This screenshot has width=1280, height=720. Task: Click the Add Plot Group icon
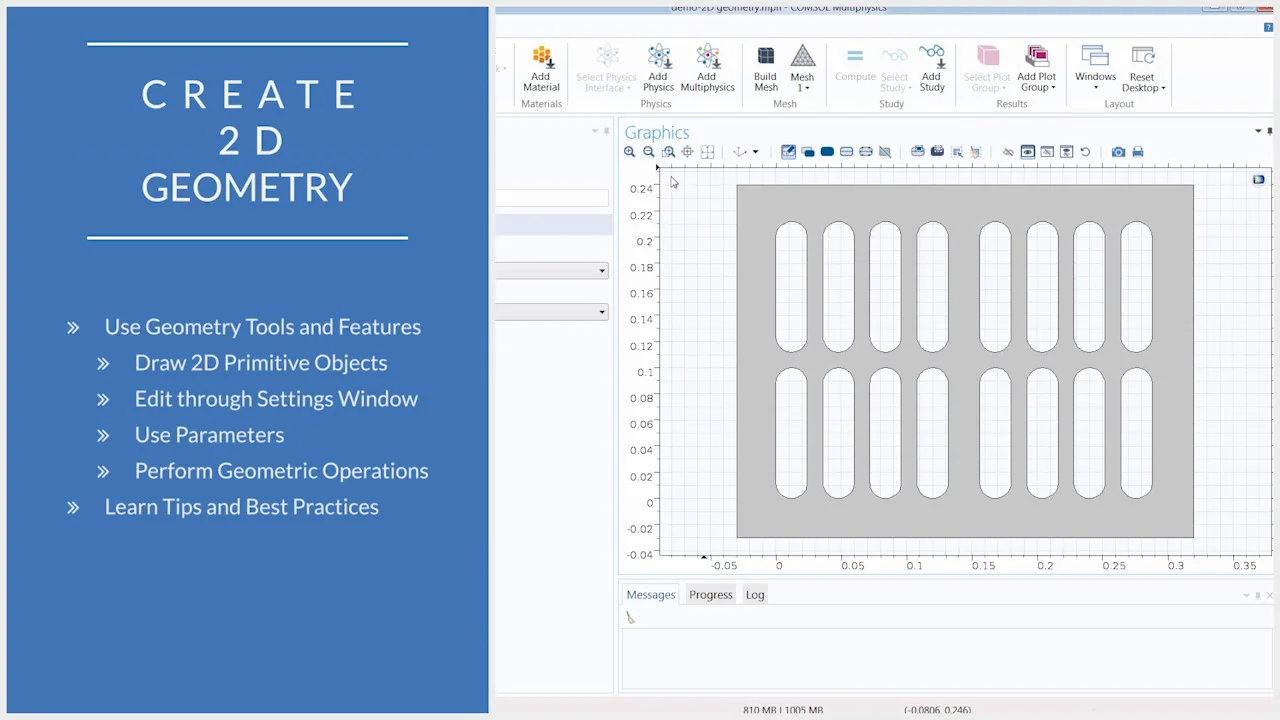1036,56
